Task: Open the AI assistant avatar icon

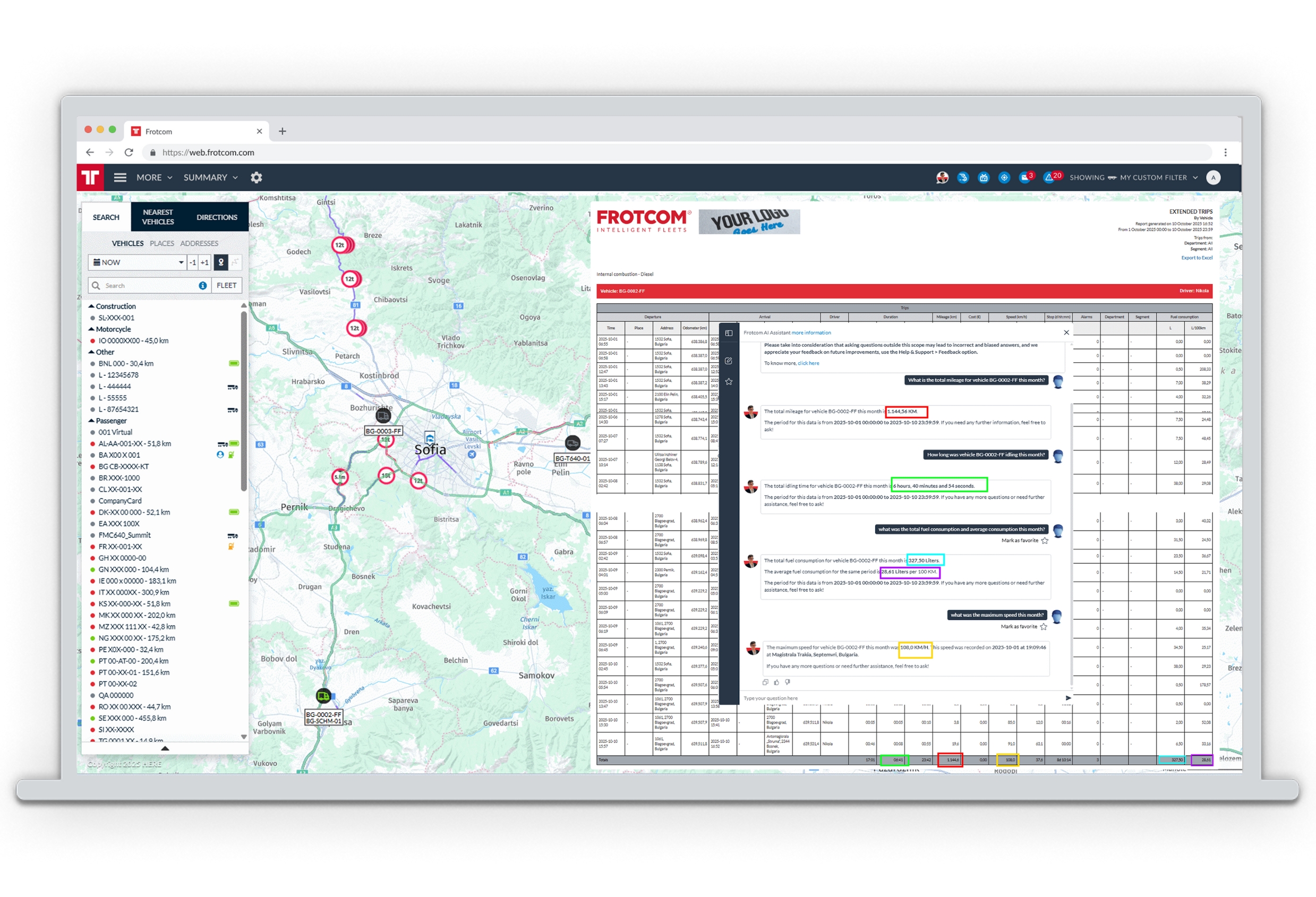Action: [942, 178]
